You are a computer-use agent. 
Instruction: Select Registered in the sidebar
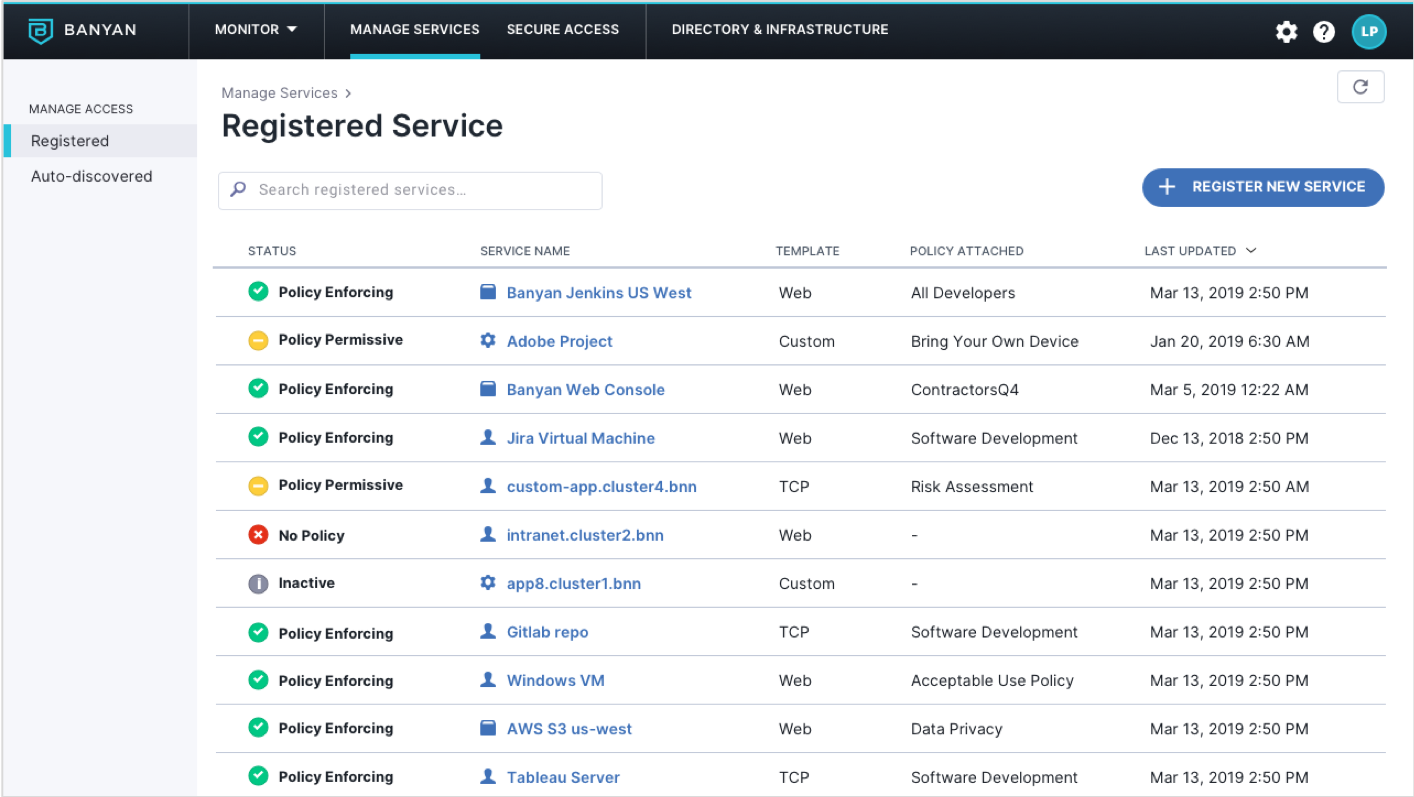coord(100,141)
